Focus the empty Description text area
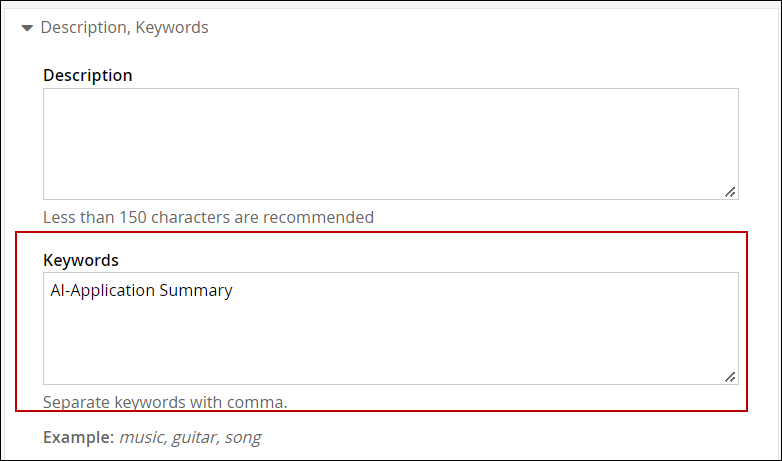 click(390, 143)
